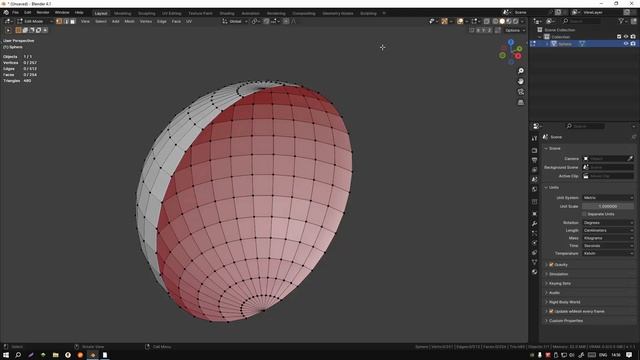Open the Render properties tab icon
The width and height of the screenshot is (640, 360).
point(534,151)
